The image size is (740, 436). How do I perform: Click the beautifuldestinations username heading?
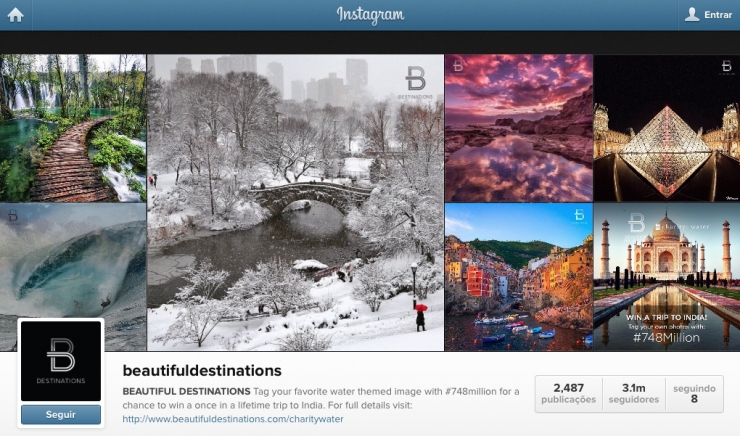point(202,370)
